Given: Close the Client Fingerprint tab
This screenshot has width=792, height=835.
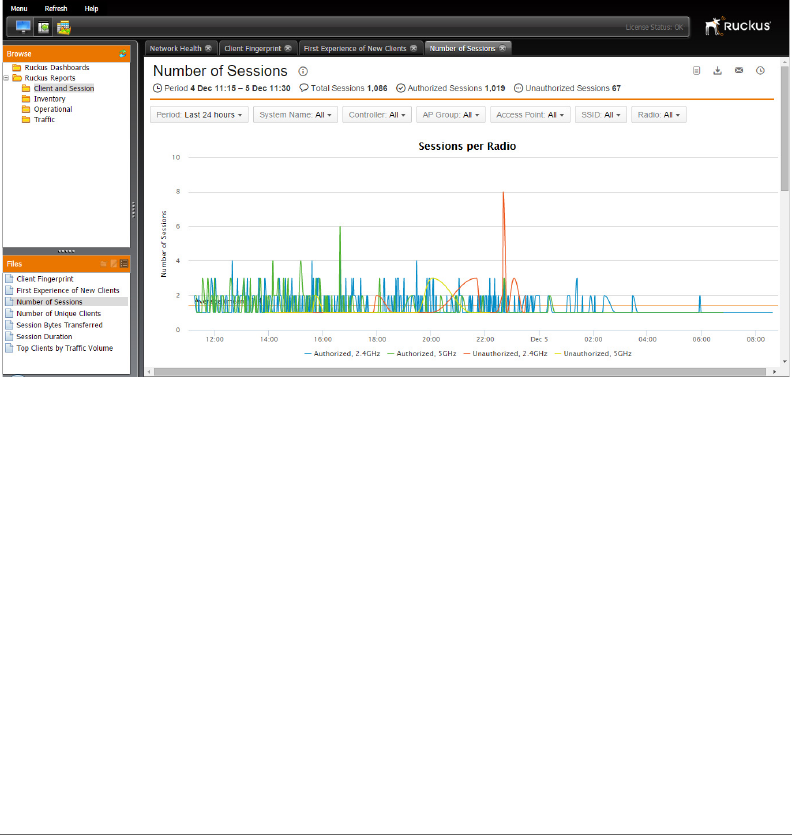Looking at the screenshot, I should pos(288,48).
